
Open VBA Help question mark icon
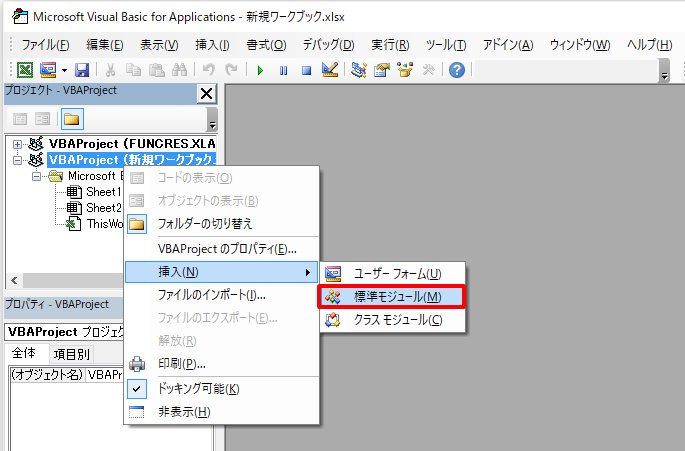coord(457,70)
